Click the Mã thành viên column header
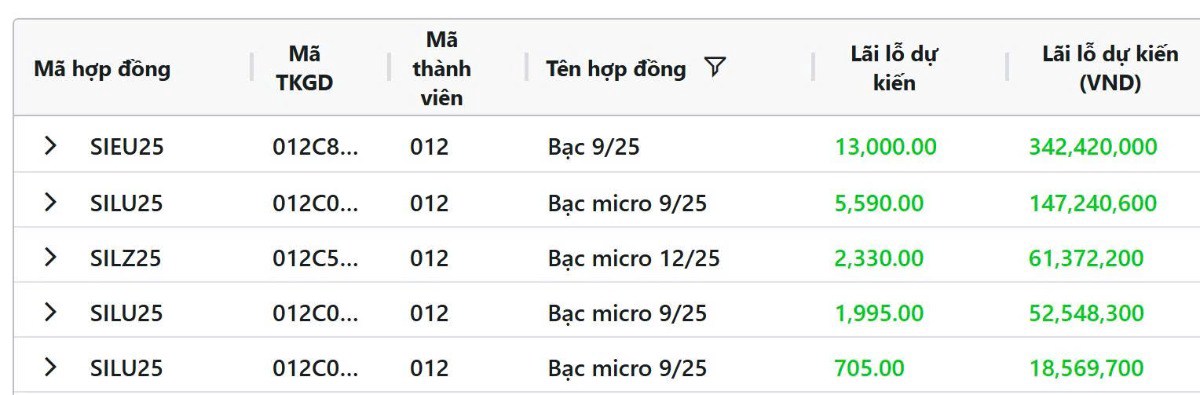This screenshot has height=395, width=1200. point(441,68)
